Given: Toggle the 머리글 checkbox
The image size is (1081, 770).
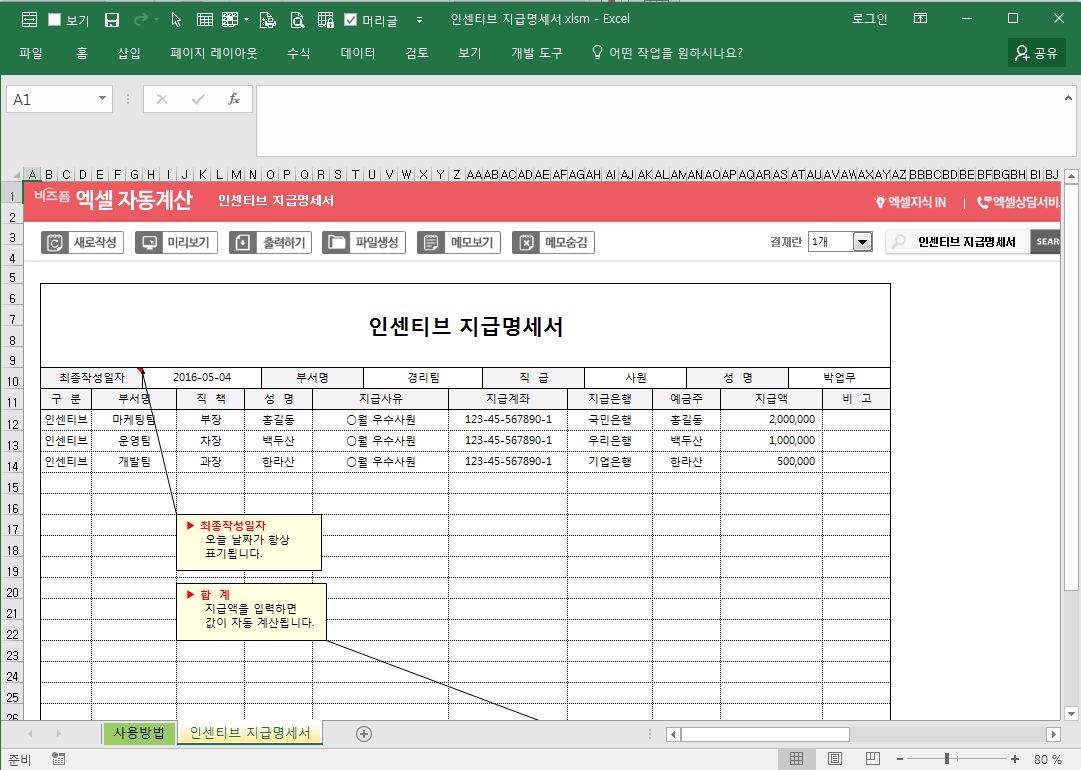Looking at the screenshot, I should 350,20.
